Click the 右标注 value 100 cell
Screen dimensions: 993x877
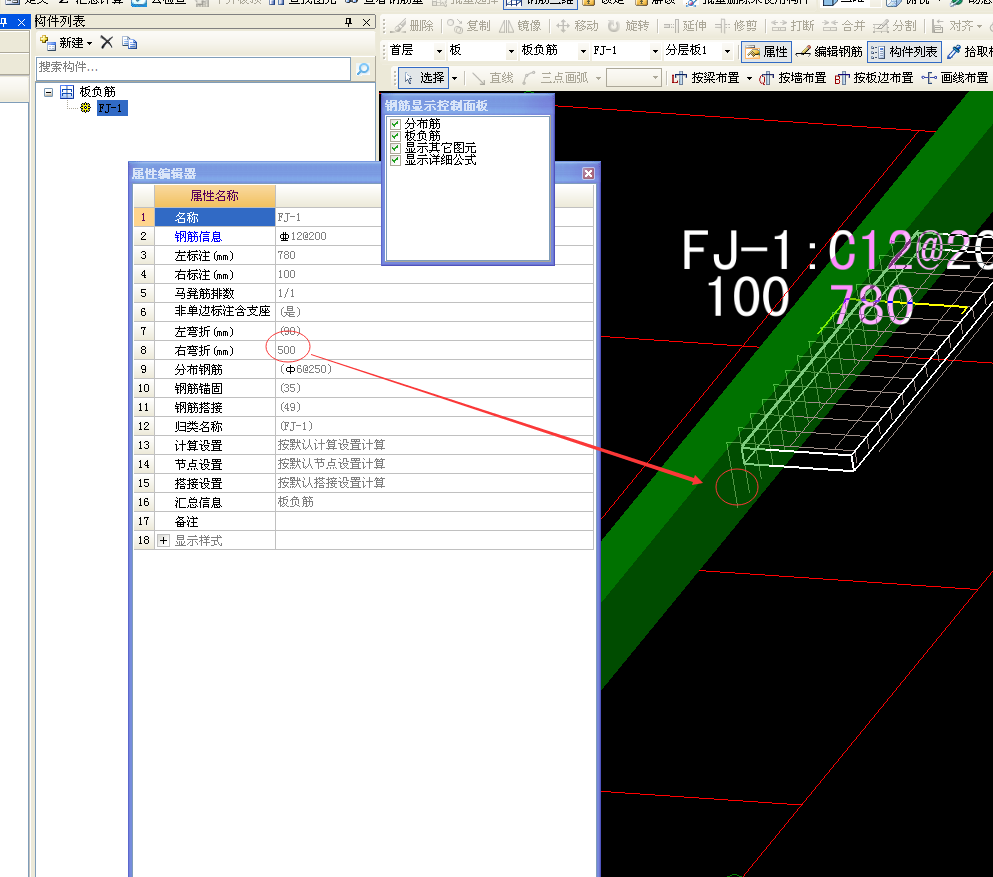(434, 274)
